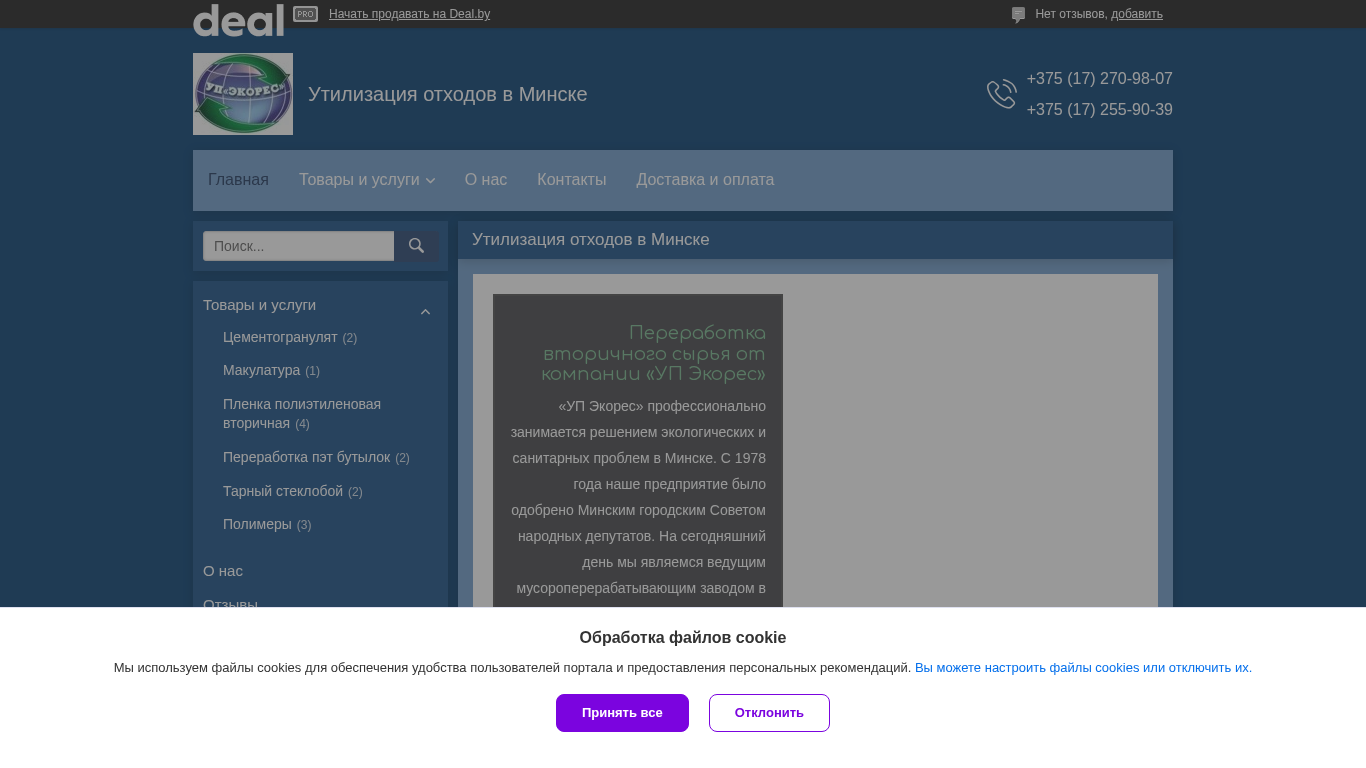Viewport: 1366px width, 768px height.
Task: Click phone number +375 (17) 255-90-39
Action: tap(1099, 110)
